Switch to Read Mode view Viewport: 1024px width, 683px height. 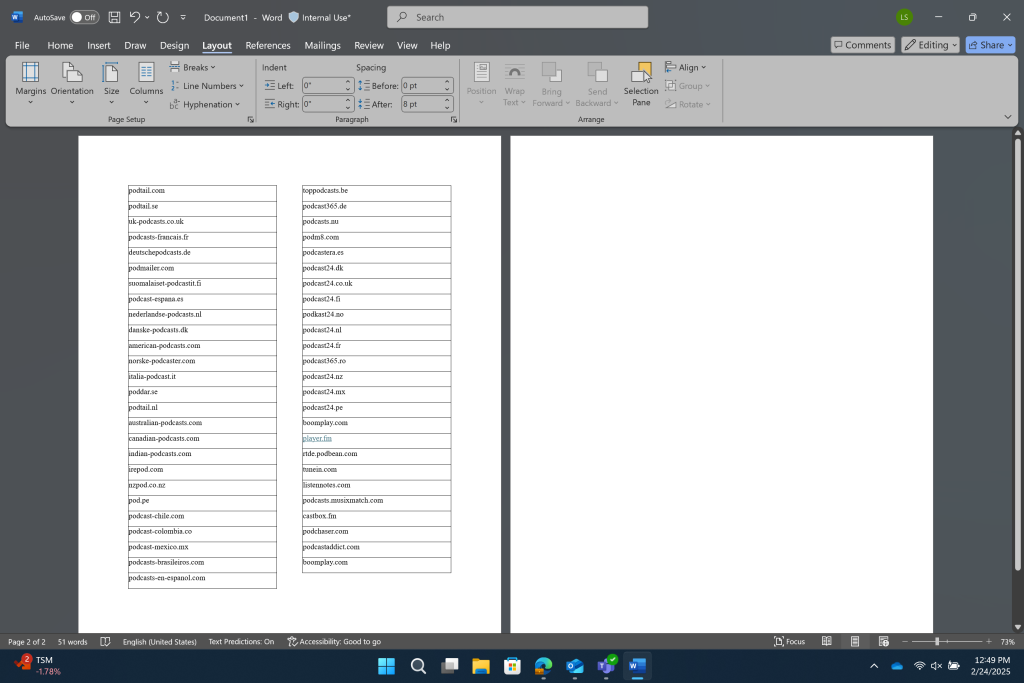click(826, 642)
